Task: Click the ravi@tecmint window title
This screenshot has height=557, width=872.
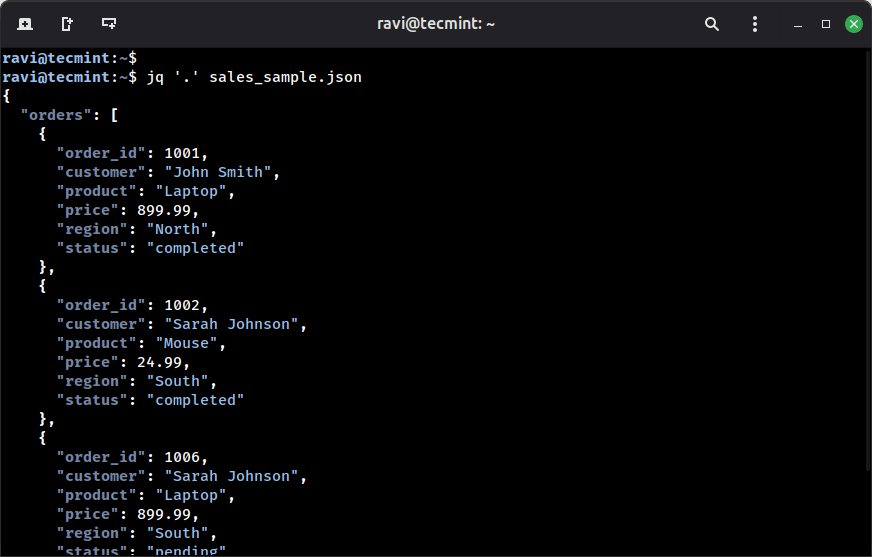Action: click(435, 24)
